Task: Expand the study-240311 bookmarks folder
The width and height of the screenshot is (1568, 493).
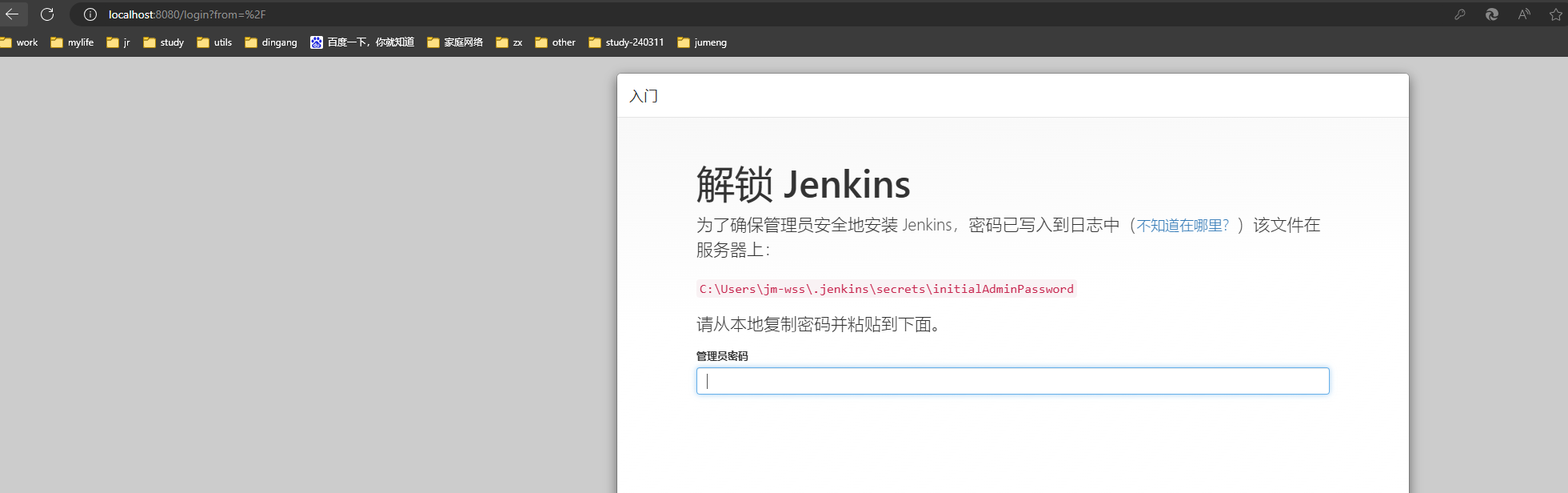Action: pyautogui.click(x=626, y=42)
